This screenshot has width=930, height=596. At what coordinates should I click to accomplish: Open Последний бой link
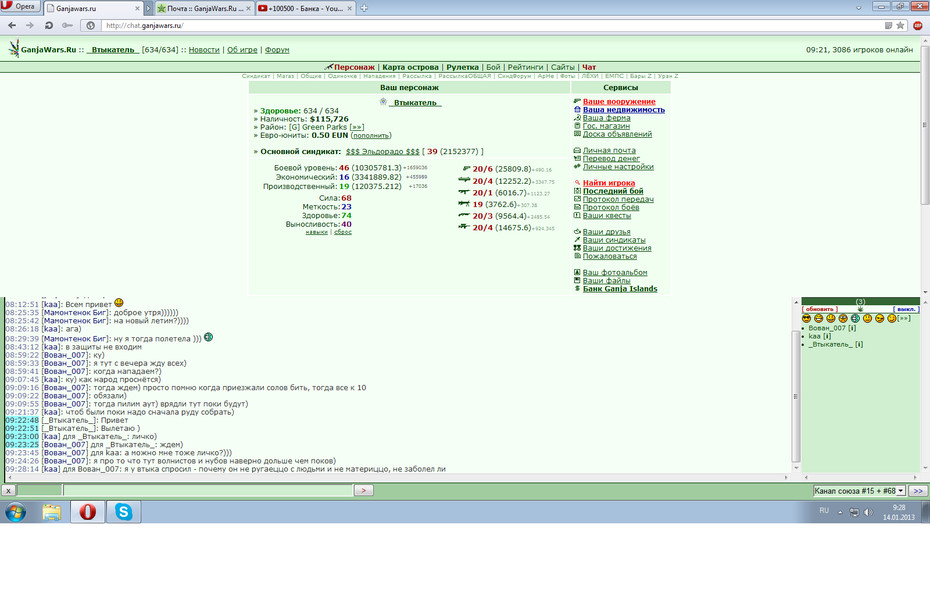pyautogui.click(x=613, y=191)
